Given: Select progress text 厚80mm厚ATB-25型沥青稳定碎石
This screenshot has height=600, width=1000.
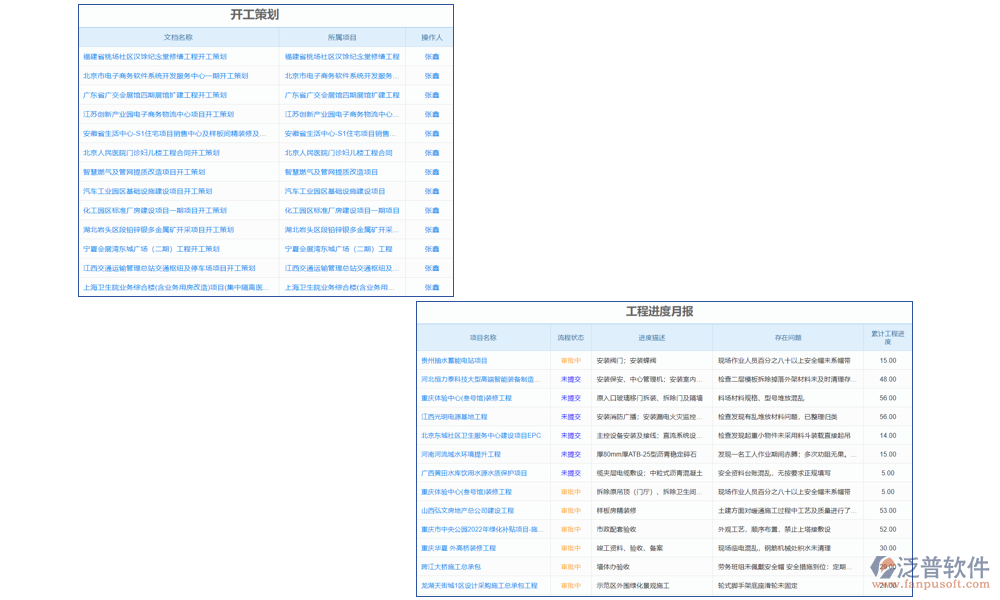Looking at the screenshot, I should 647,455.
